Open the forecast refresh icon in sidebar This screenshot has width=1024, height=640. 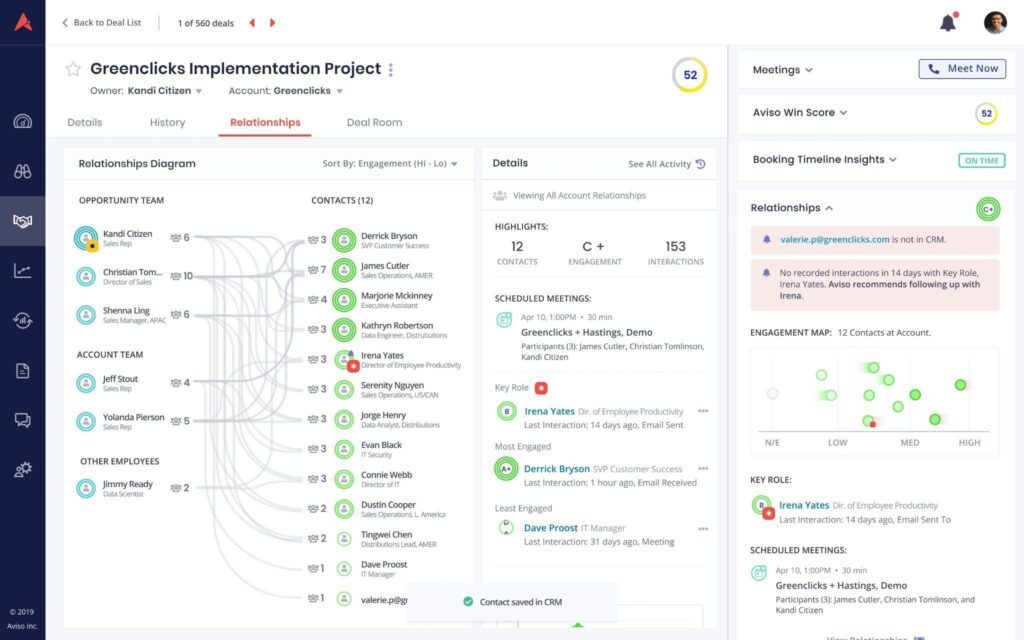click(x=23, y=320)
